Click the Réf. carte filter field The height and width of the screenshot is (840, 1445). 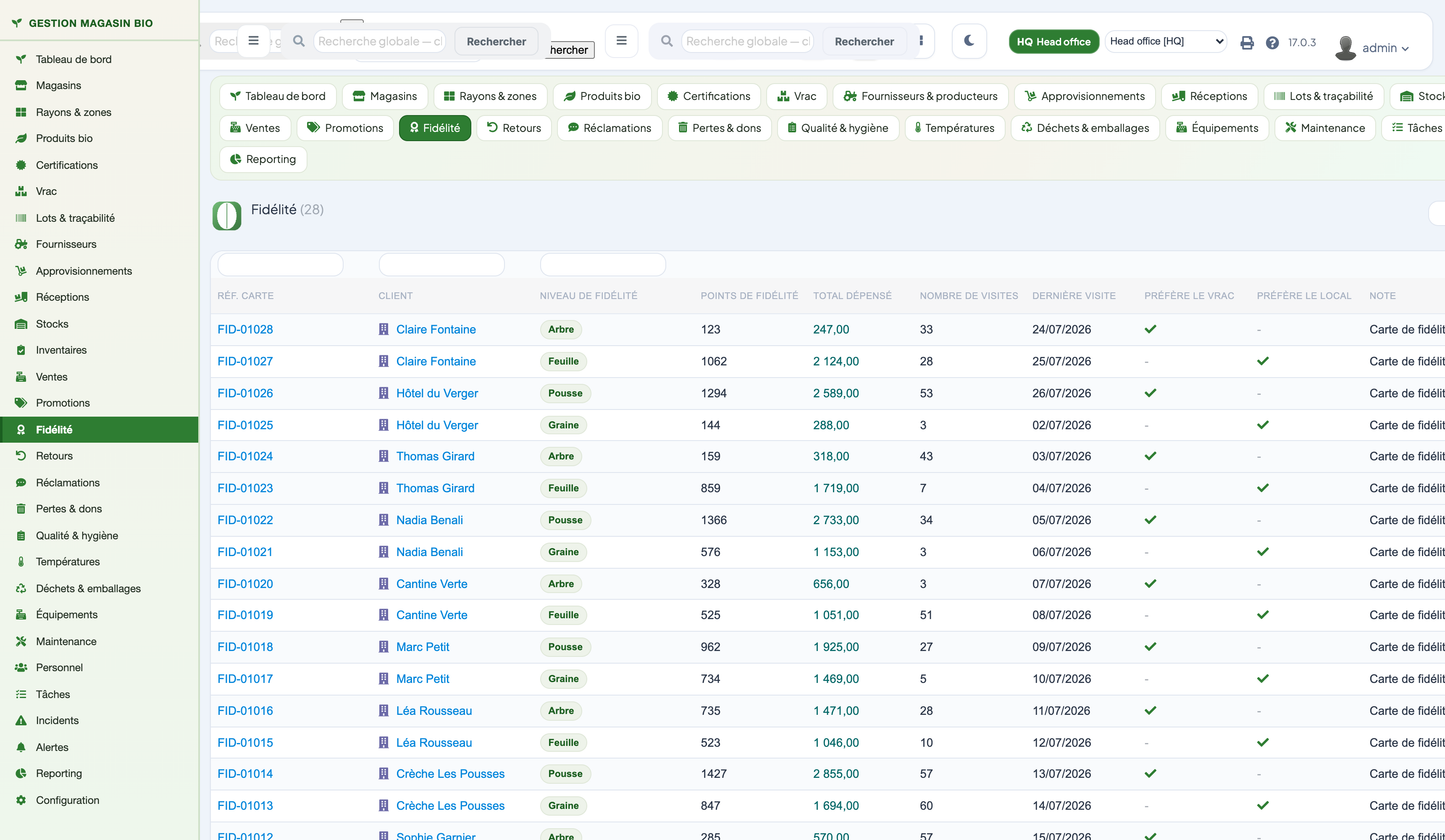point(280,265)
